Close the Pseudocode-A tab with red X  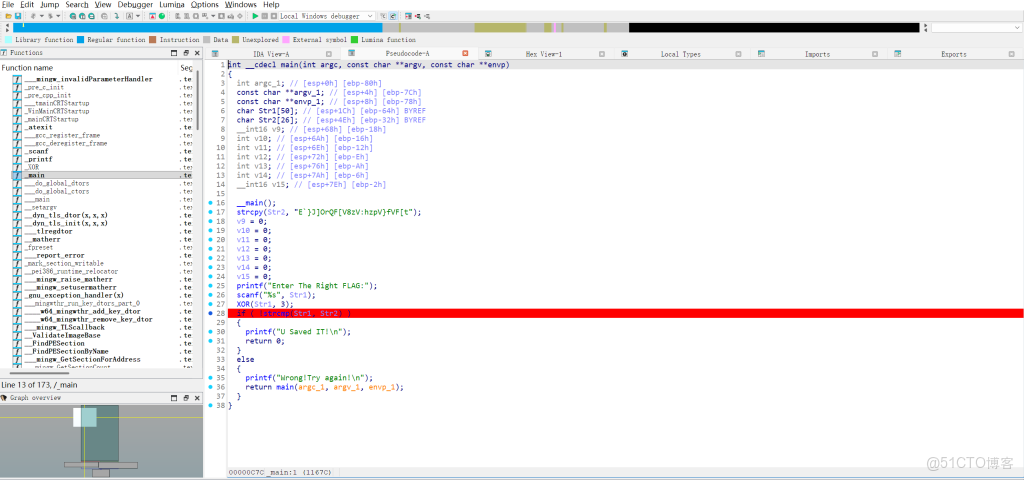[466, 54]
